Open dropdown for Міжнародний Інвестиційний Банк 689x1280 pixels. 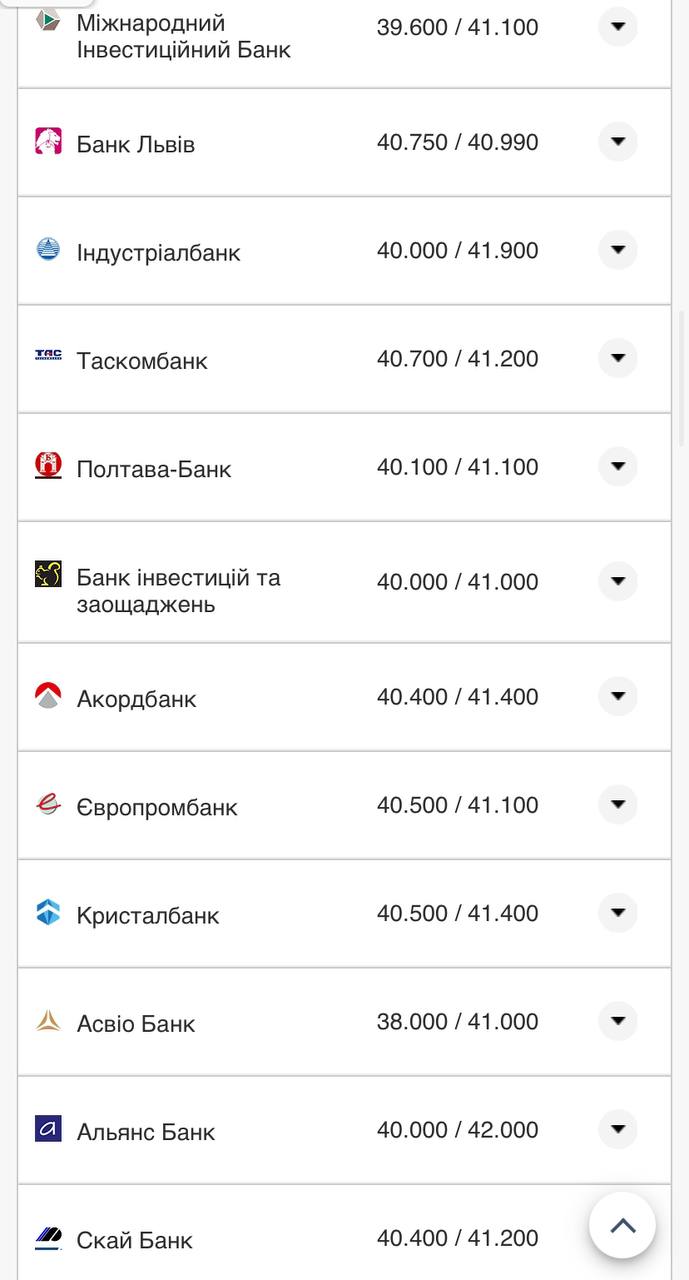(618, 27)
